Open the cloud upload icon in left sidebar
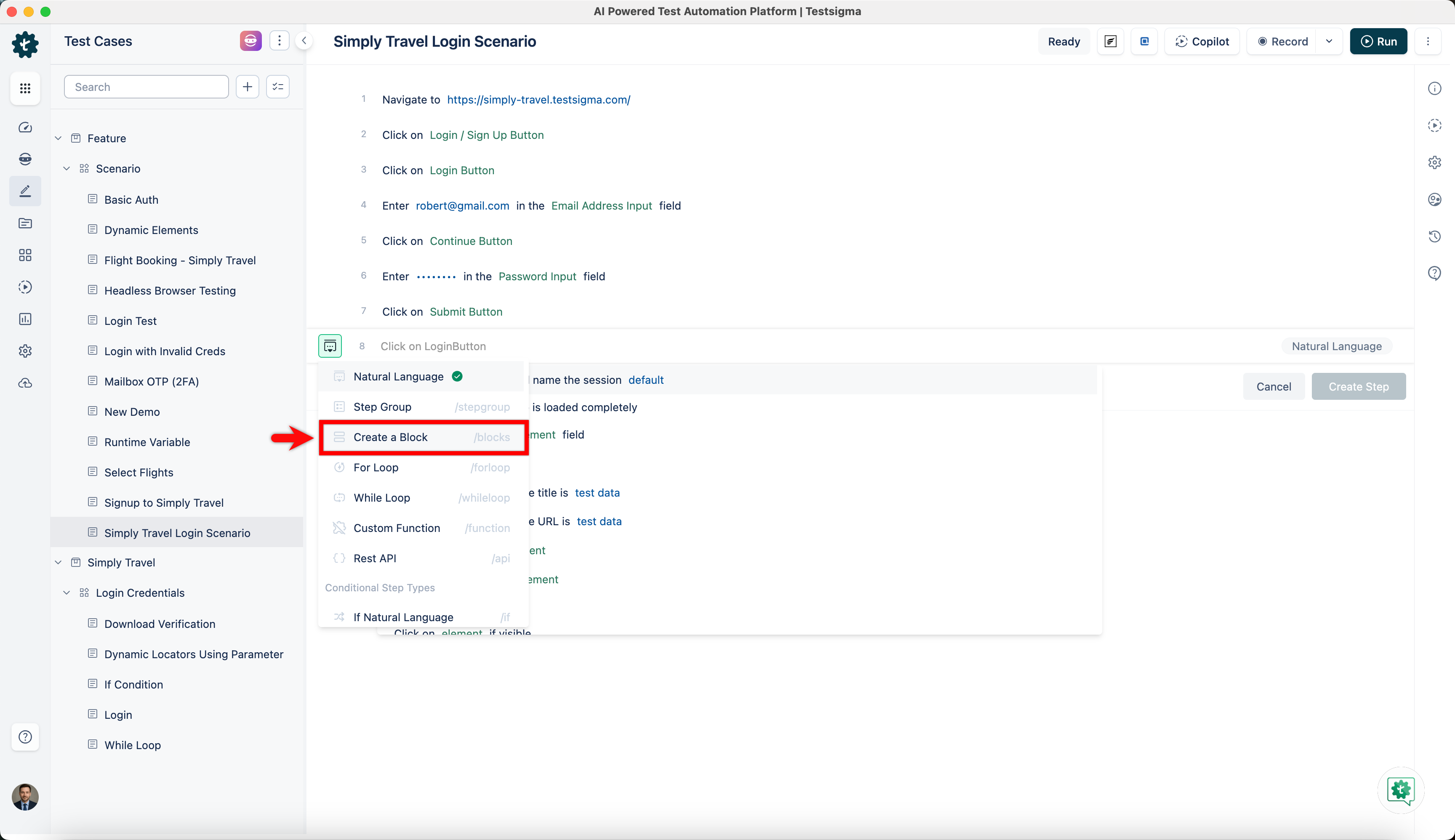The image size is (1455, 840). tap(25, 383)
